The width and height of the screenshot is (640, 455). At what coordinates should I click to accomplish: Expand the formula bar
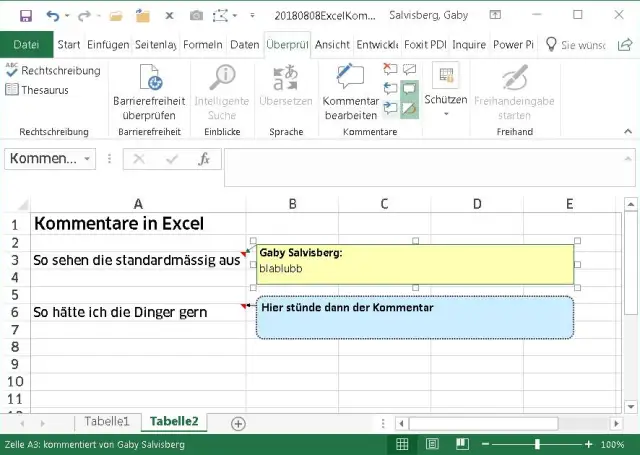tap(627, 158)
